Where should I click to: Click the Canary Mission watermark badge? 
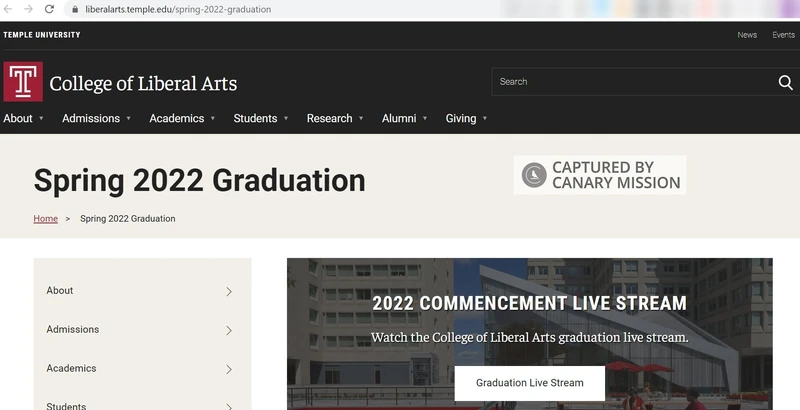[600, 175]
